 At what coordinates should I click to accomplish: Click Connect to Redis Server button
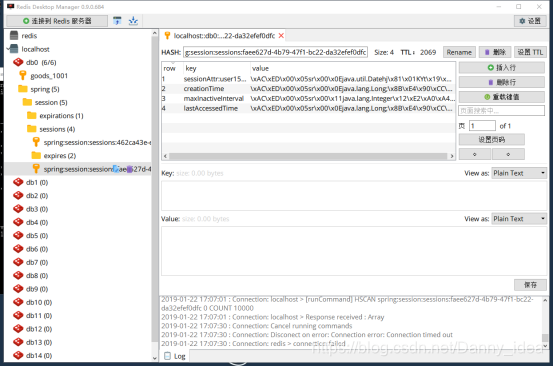coord(57,21)
